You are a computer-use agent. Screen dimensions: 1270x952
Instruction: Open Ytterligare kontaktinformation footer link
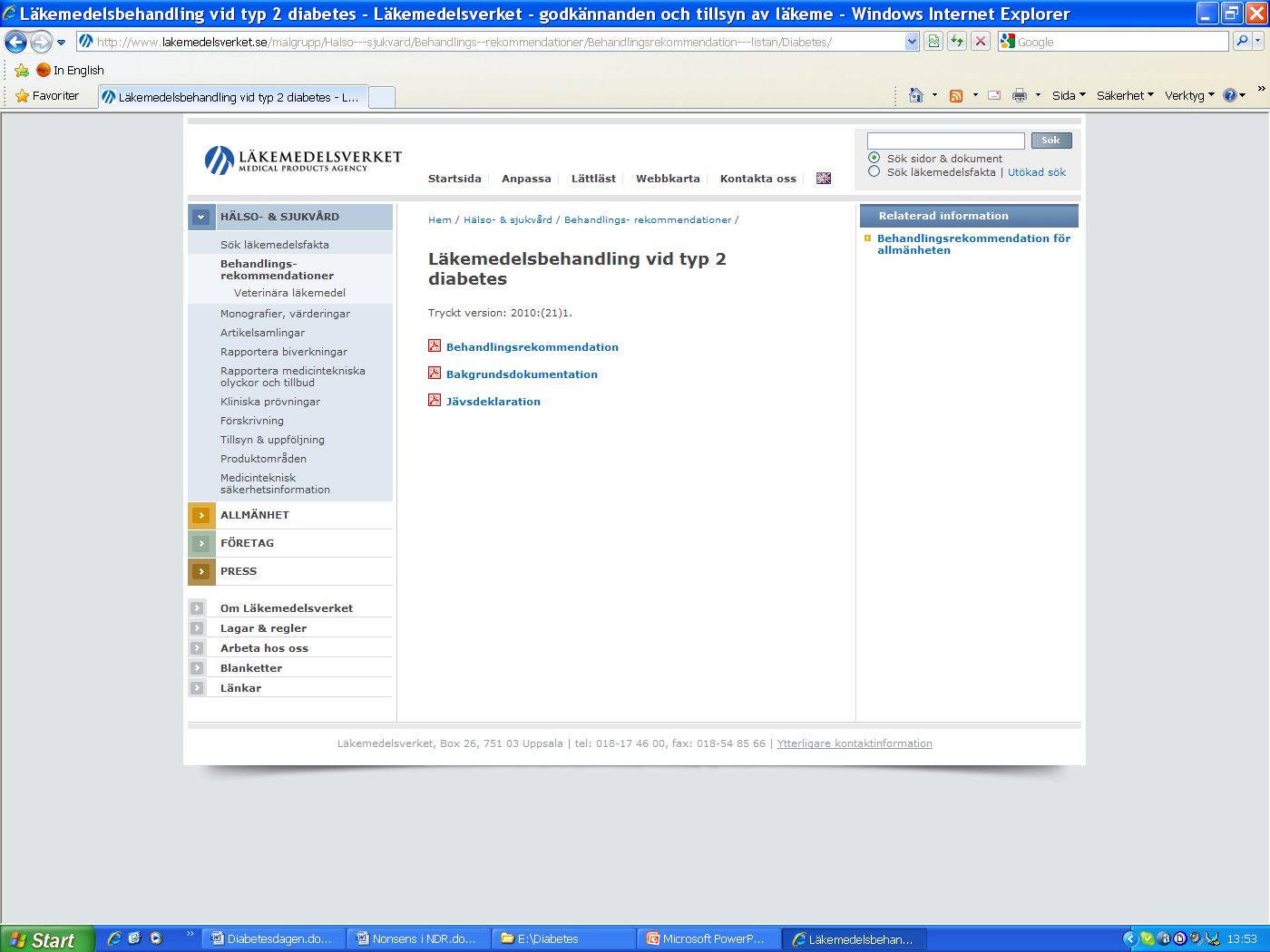click(855, 743)
